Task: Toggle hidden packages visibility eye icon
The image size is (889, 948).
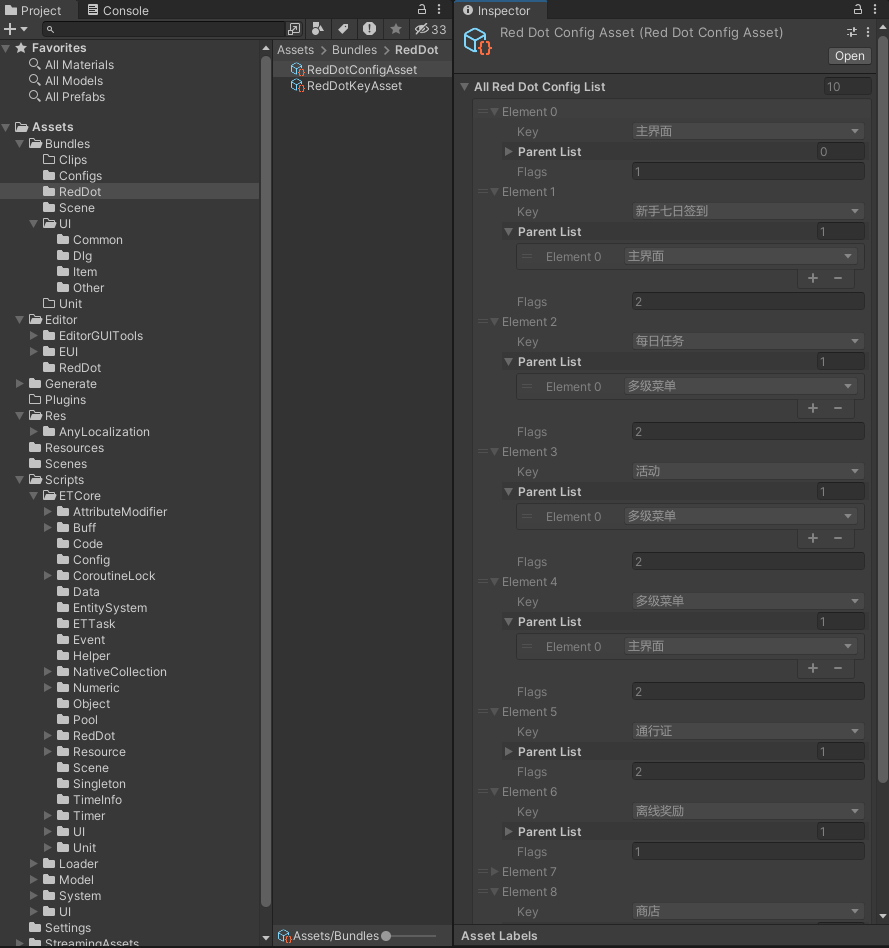Action: pyautogui.click(x=430, y=29)
